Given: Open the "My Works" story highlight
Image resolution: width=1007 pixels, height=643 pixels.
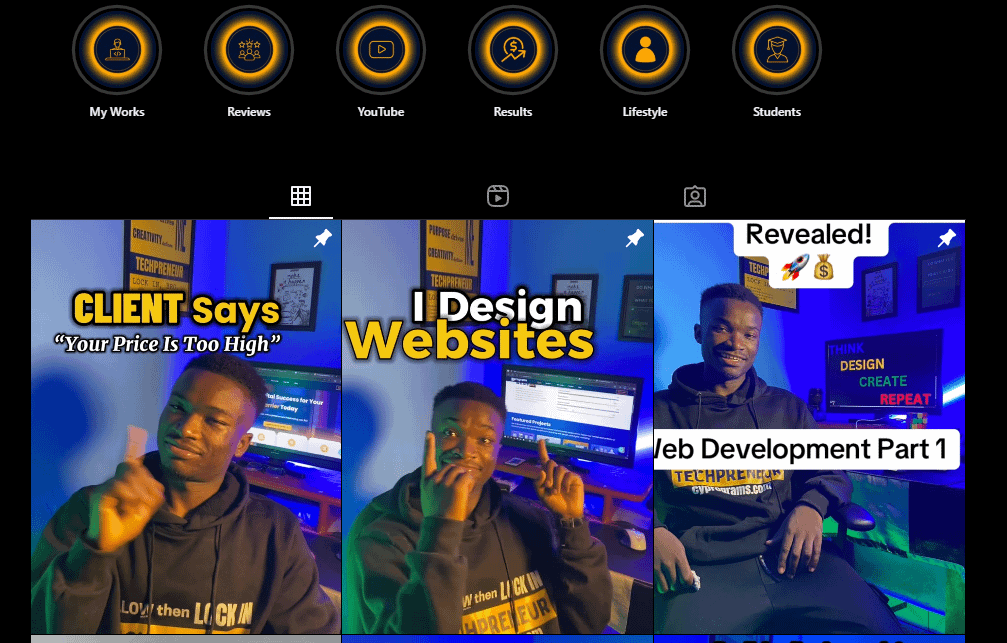Looking at the screenshot, I should click(117, 49).
